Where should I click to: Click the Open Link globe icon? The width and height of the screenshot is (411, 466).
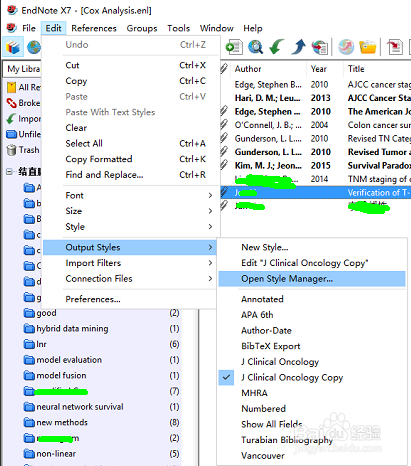coord(346,47)
